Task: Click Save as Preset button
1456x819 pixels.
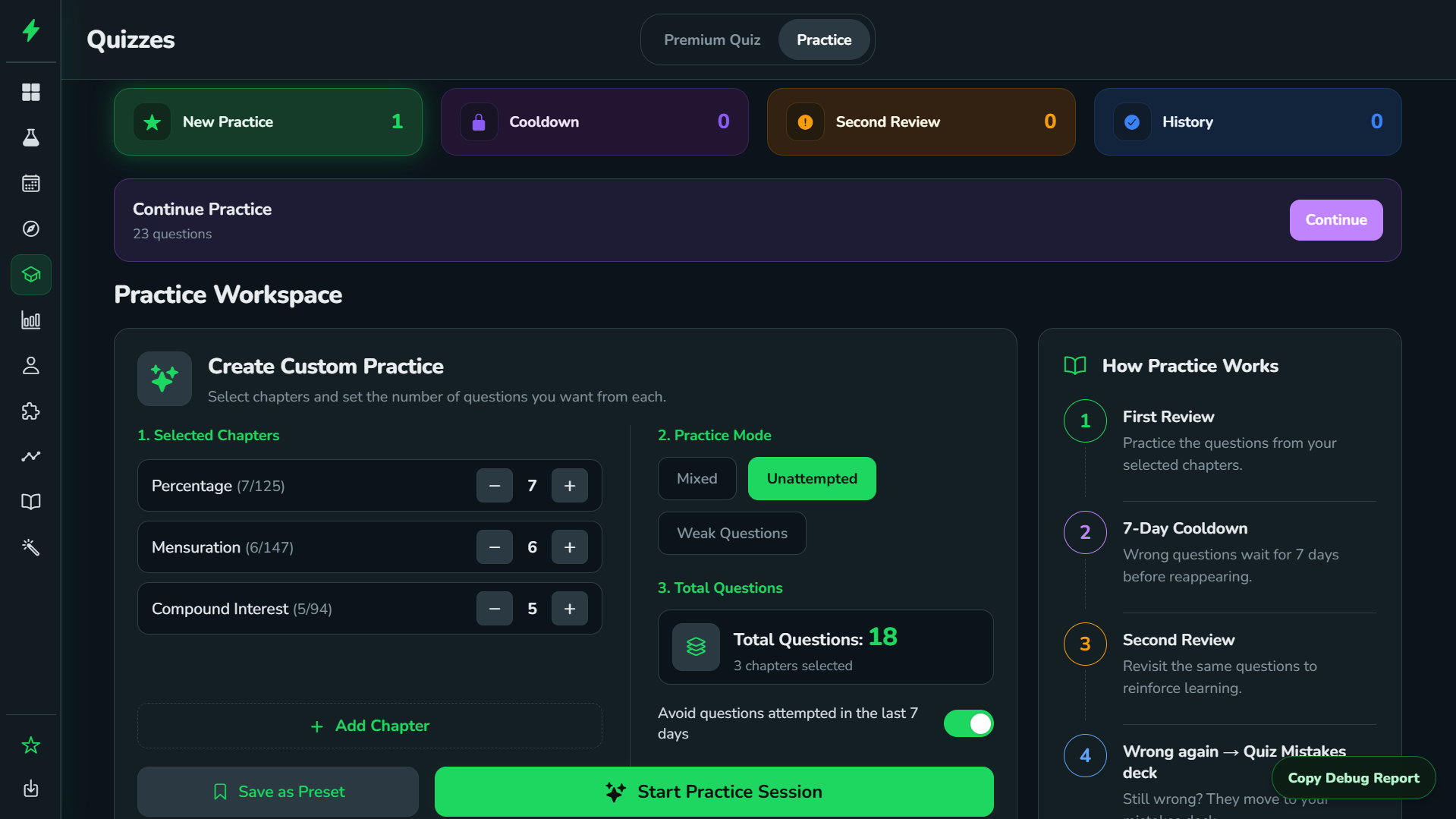Action: [x=278, y=792]
